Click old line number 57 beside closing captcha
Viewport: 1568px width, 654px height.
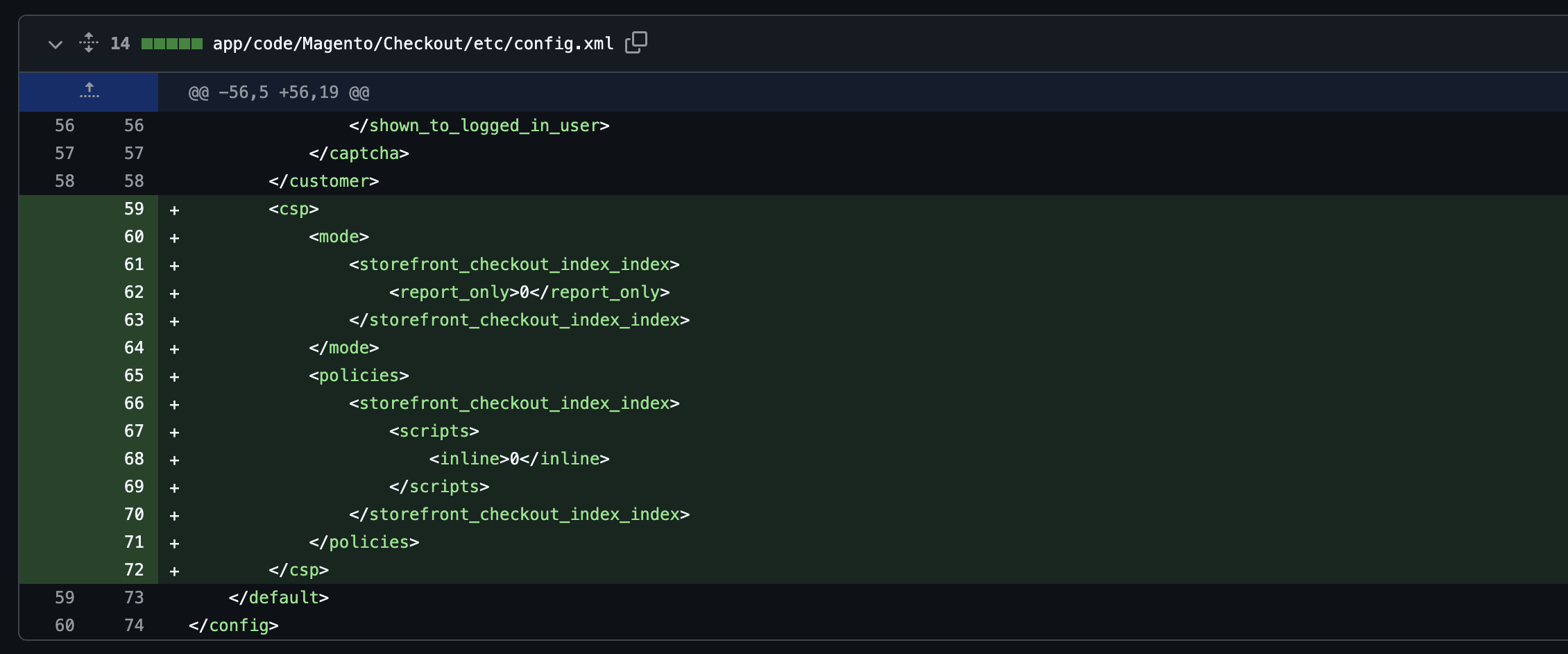point(65,153)
